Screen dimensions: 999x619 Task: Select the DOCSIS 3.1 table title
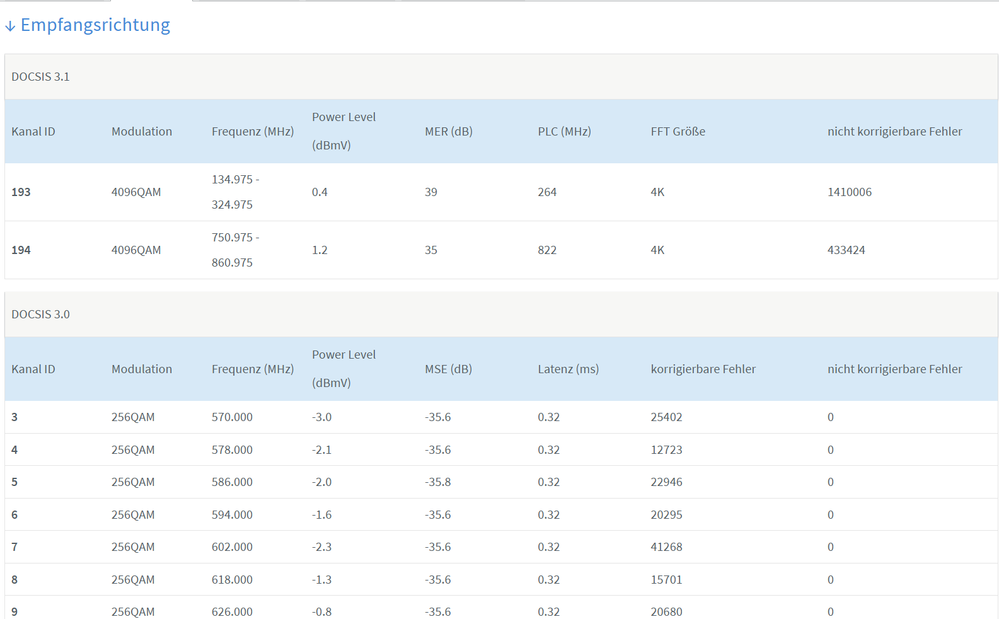click(40, 76)
